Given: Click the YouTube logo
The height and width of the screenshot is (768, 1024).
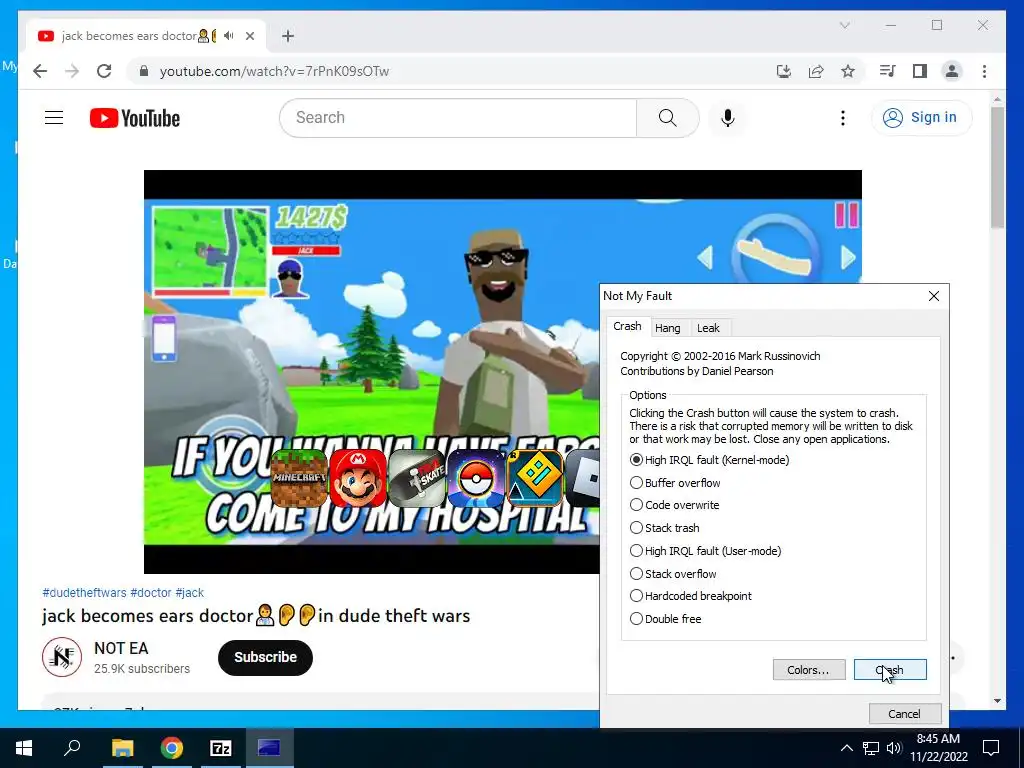Looking at the screenshot, I should pyautogui.click(x=135, y=118).
